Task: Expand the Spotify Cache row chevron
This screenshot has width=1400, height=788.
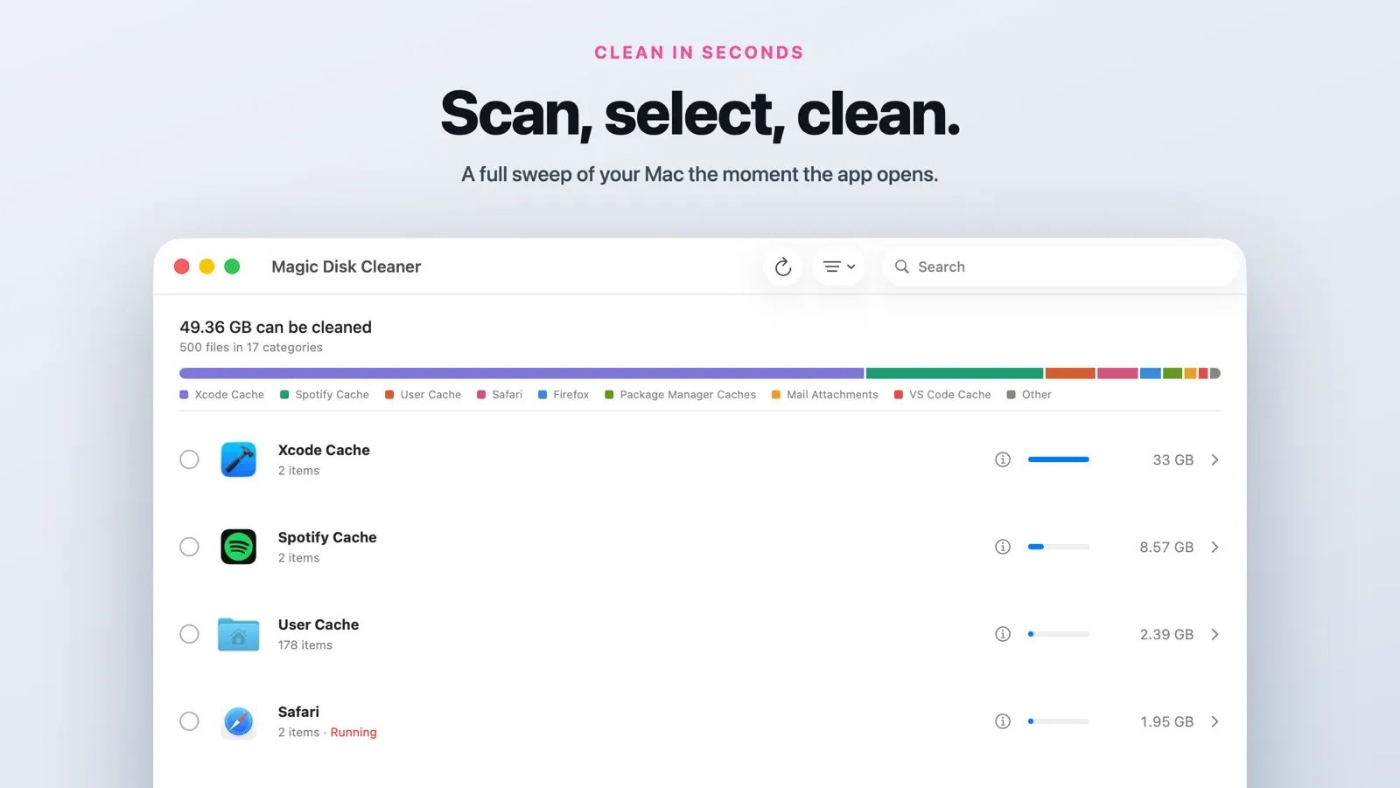Action: pos(1215,547)
